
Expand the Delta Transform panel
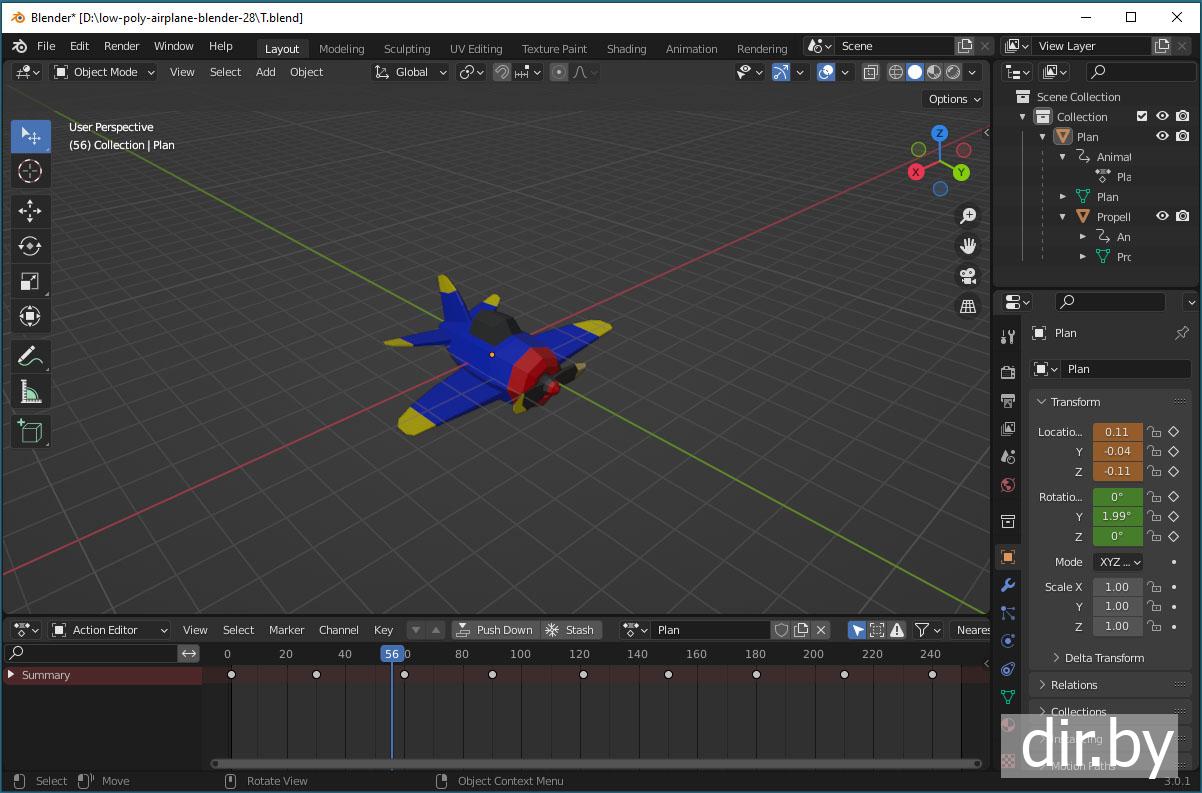click(1104, 658)
